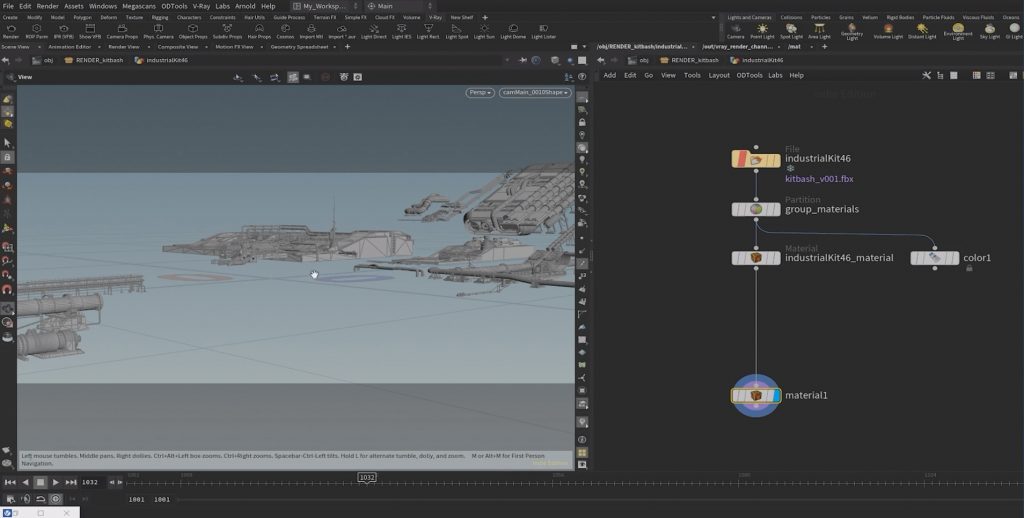Screen dimensions: 1024x518
Task: Open the Megascans menu
Action: click(139, 6)
